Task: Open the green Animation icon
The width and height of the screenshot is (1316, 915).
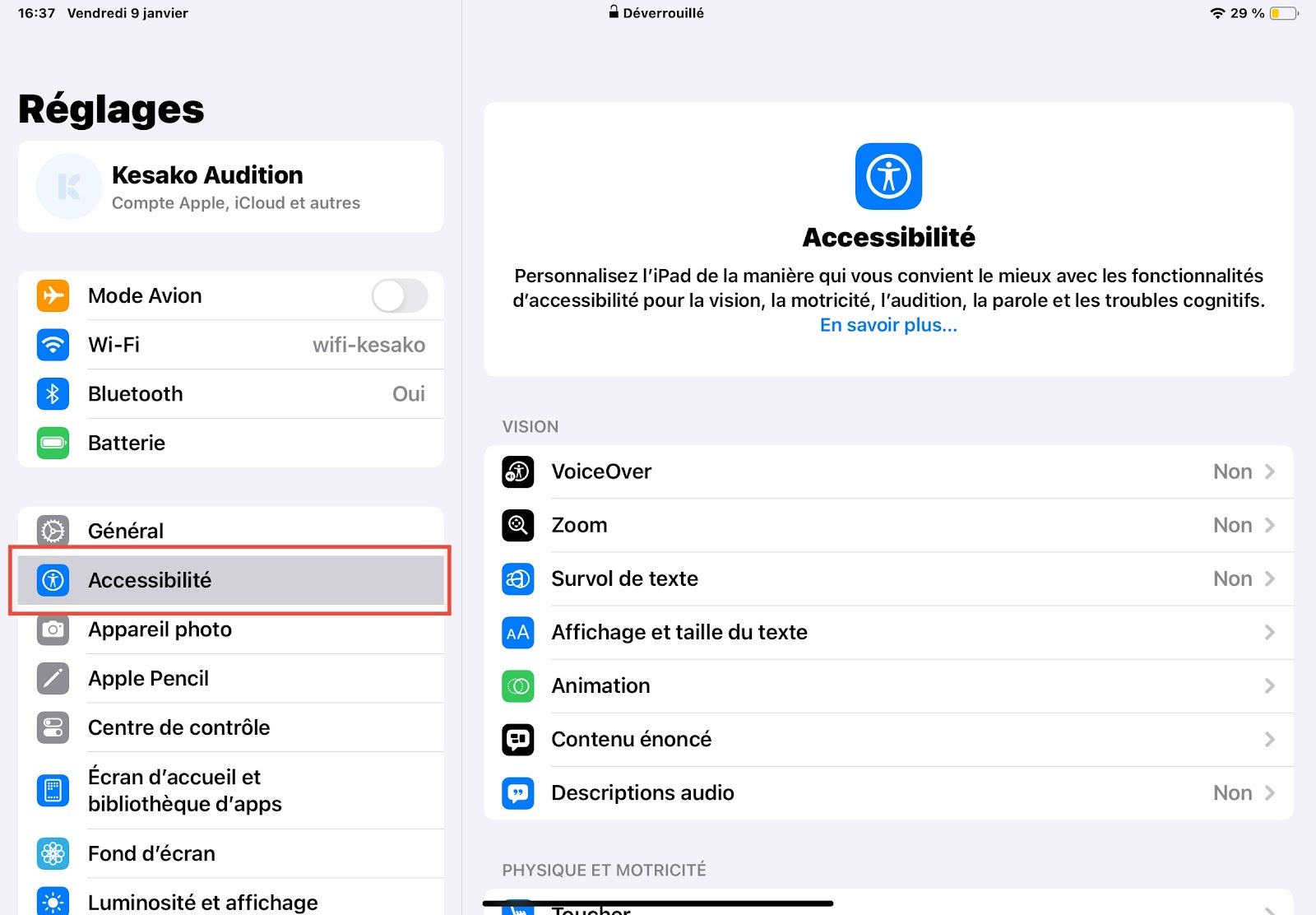Action: pos(518,686)
